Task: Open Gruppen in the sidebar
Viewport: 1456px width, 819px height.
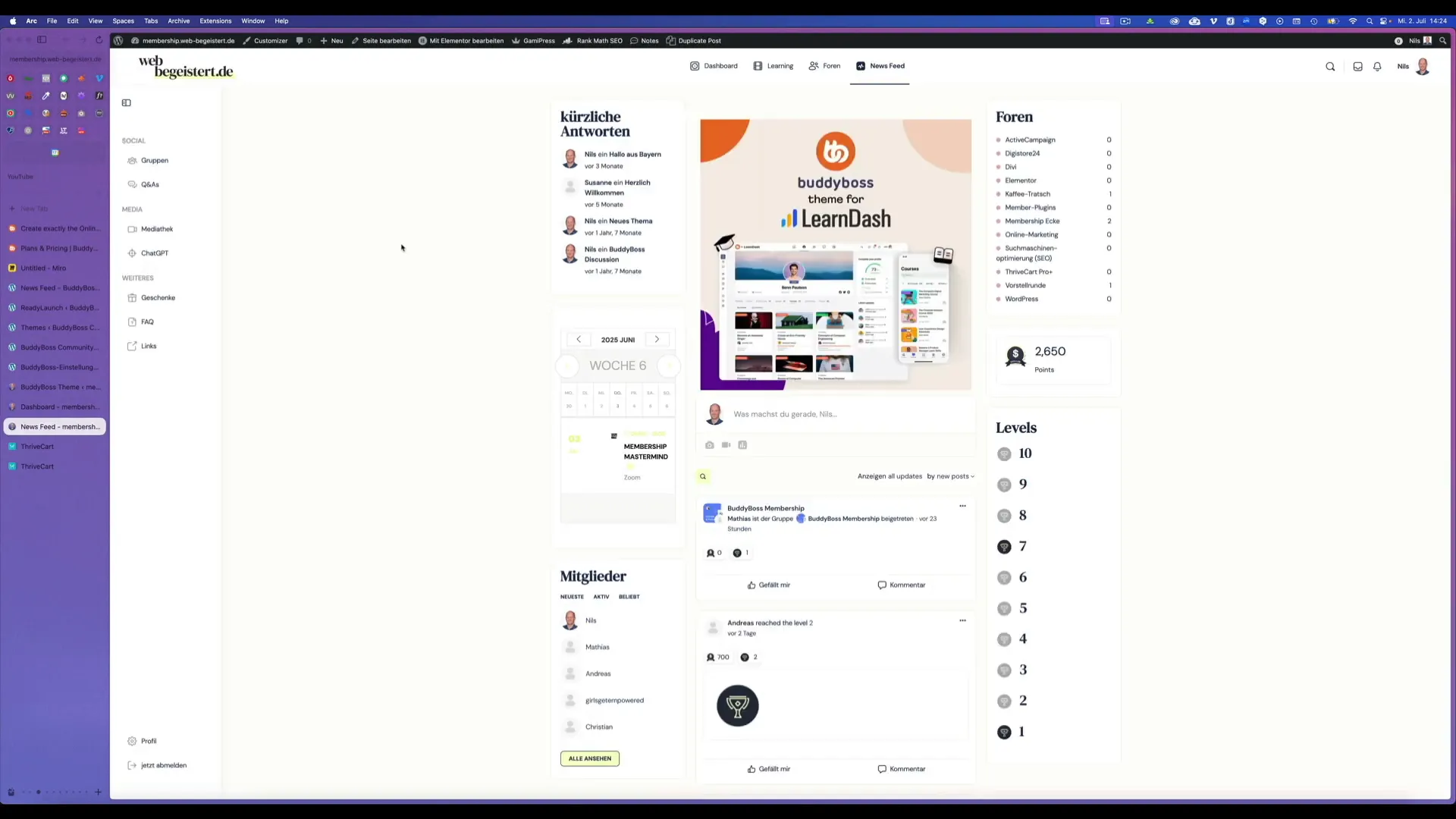Action: 148,161
